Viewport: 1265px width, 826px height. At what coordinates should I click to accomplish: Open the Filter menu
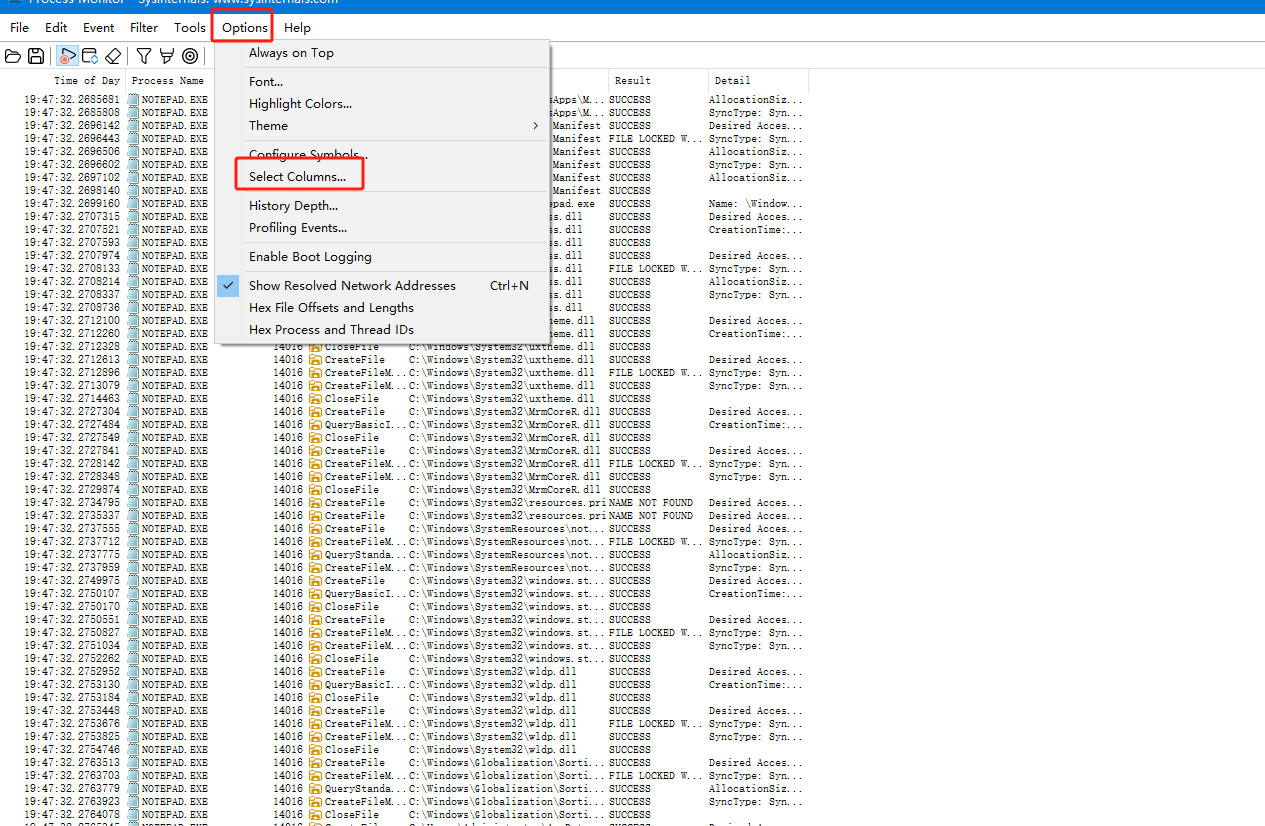[144, 28]
